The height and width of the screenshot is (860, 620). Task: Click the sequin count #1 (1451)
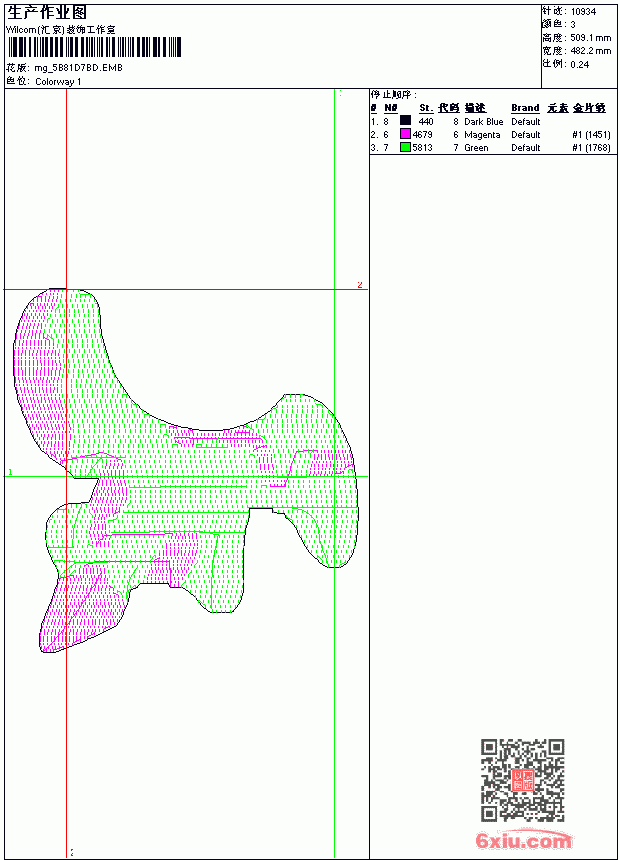coord(591,134)
